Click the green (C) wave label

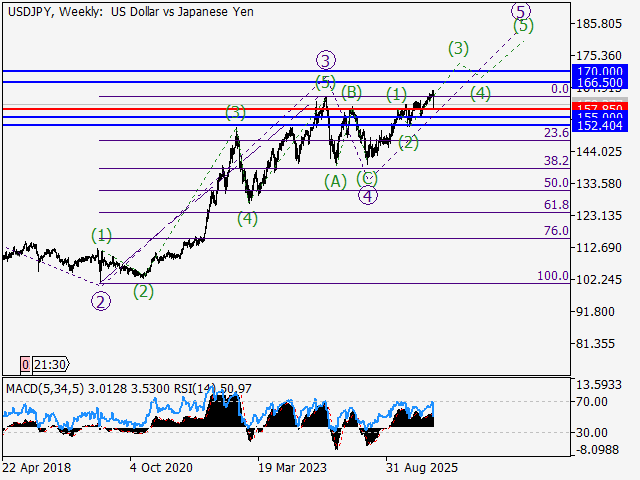tap(367, 178)
